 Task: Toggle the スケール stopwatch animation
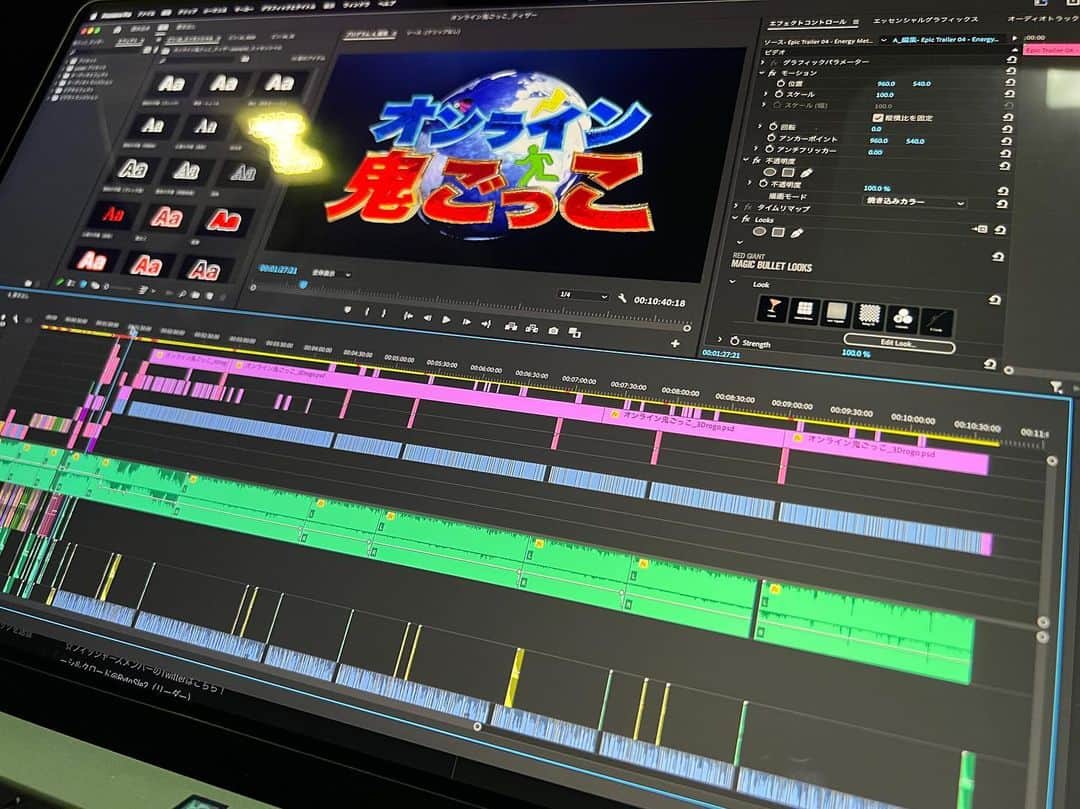(779, 94)
